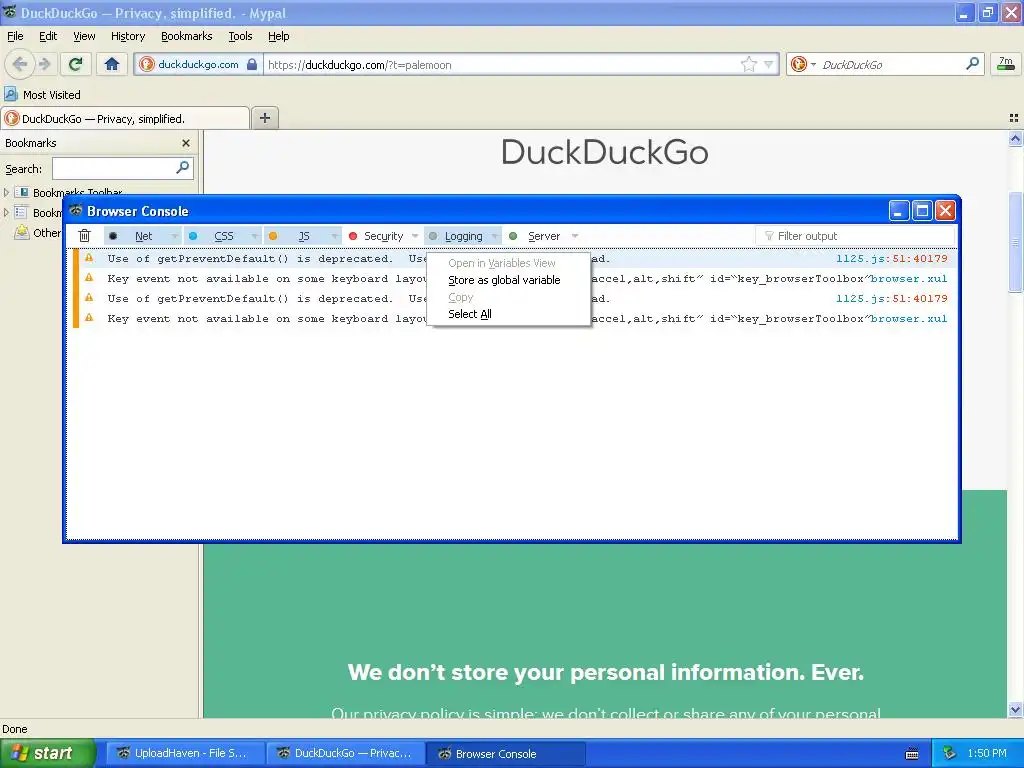
Task: Select the DuckDuckGo browser tab
Action: tap(125, 118)
